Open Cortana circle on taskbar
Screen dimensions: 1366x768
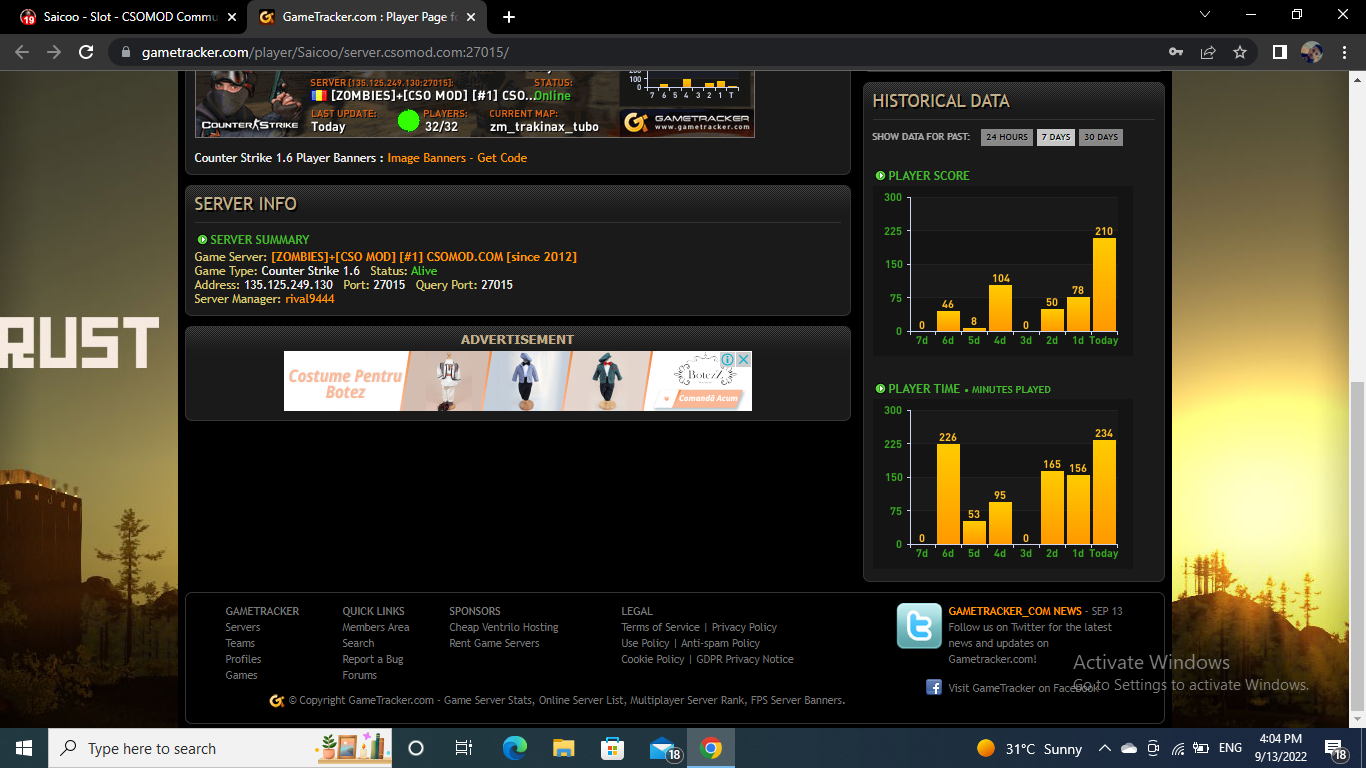(x=416, y=748)
